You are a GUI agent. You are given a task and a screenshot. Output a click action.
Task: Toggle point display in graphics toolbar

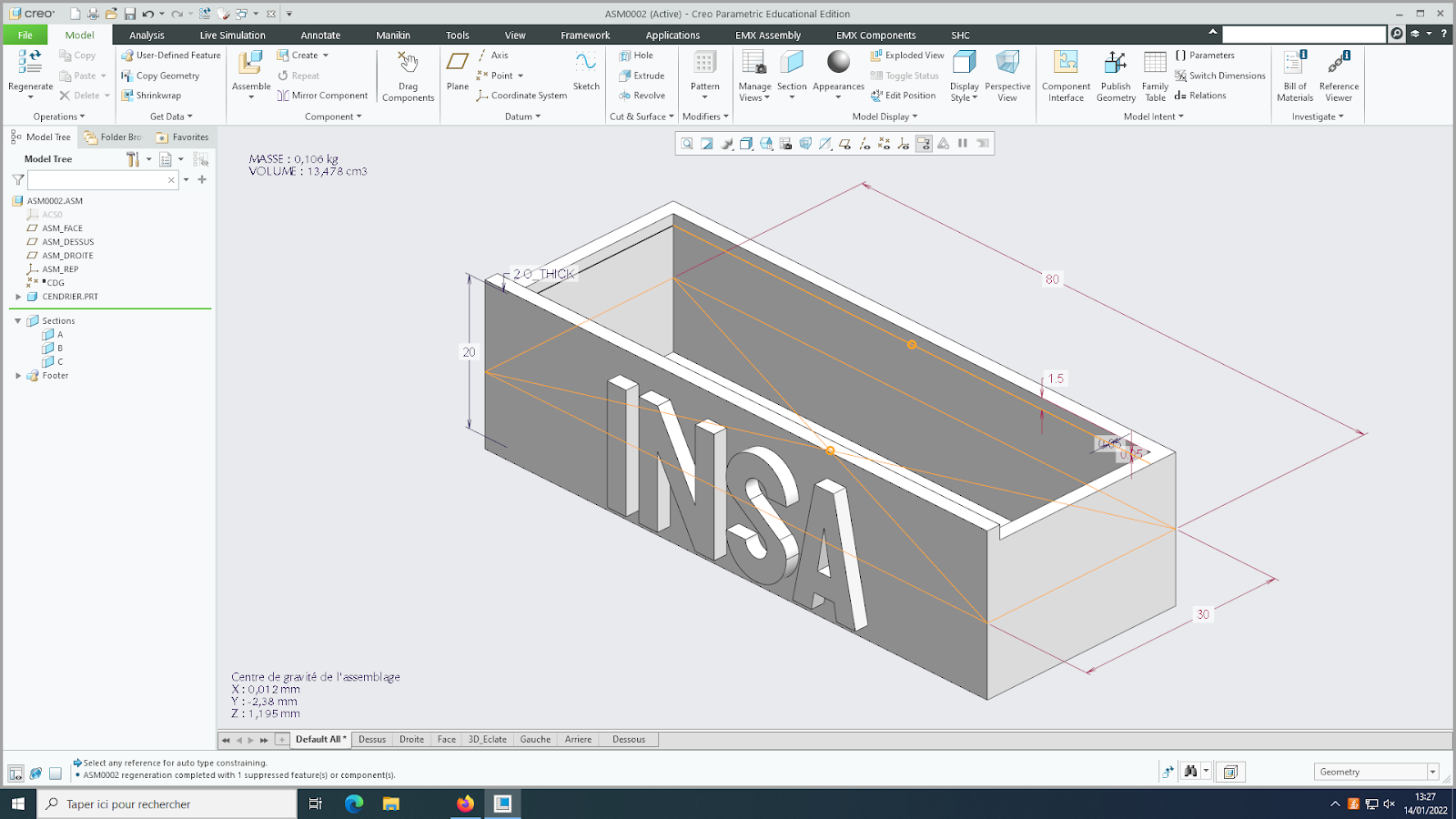pyautogui.click(x=884, y=144)
